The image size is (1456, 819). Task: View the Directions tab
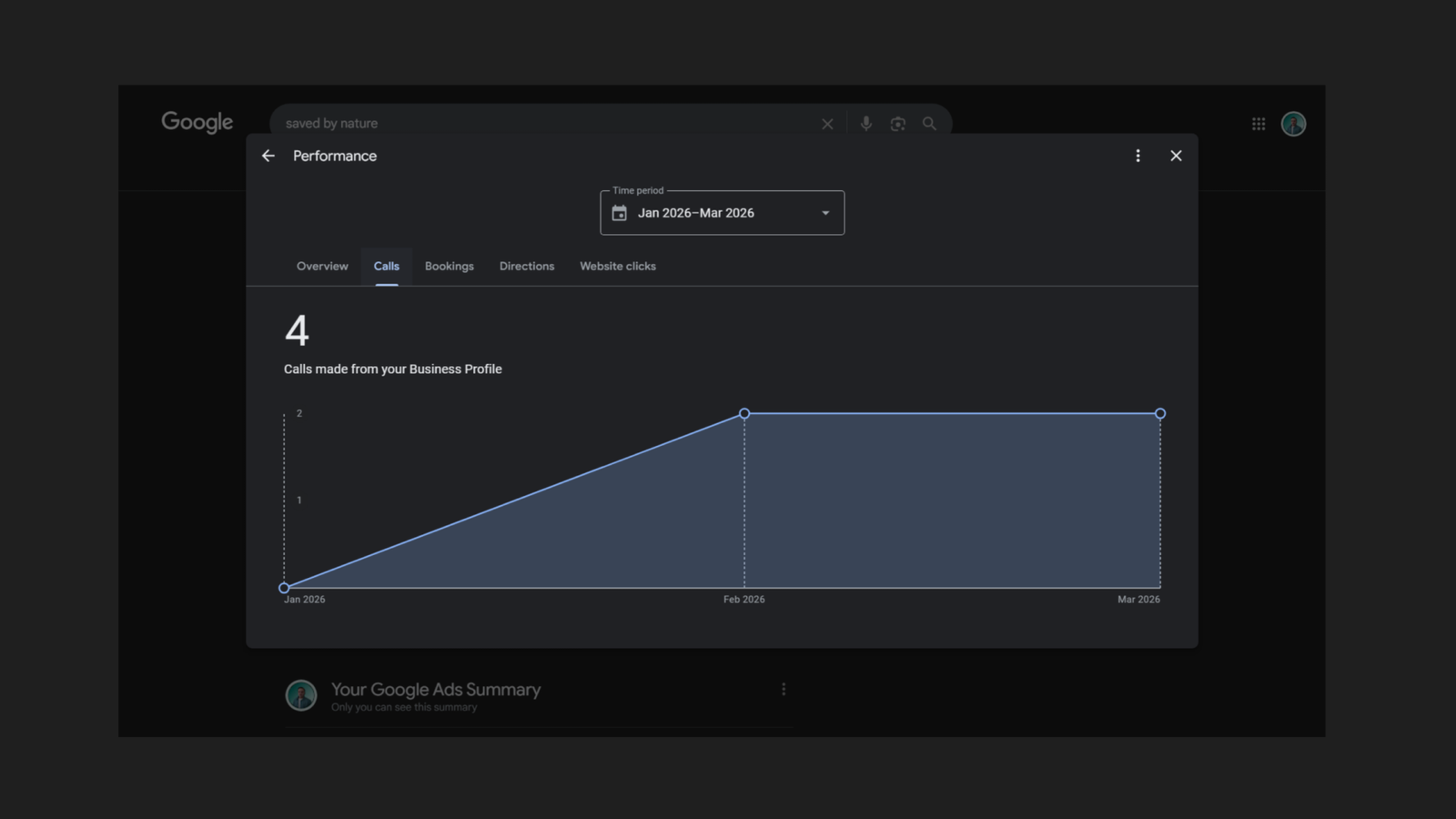click(526, 266)
